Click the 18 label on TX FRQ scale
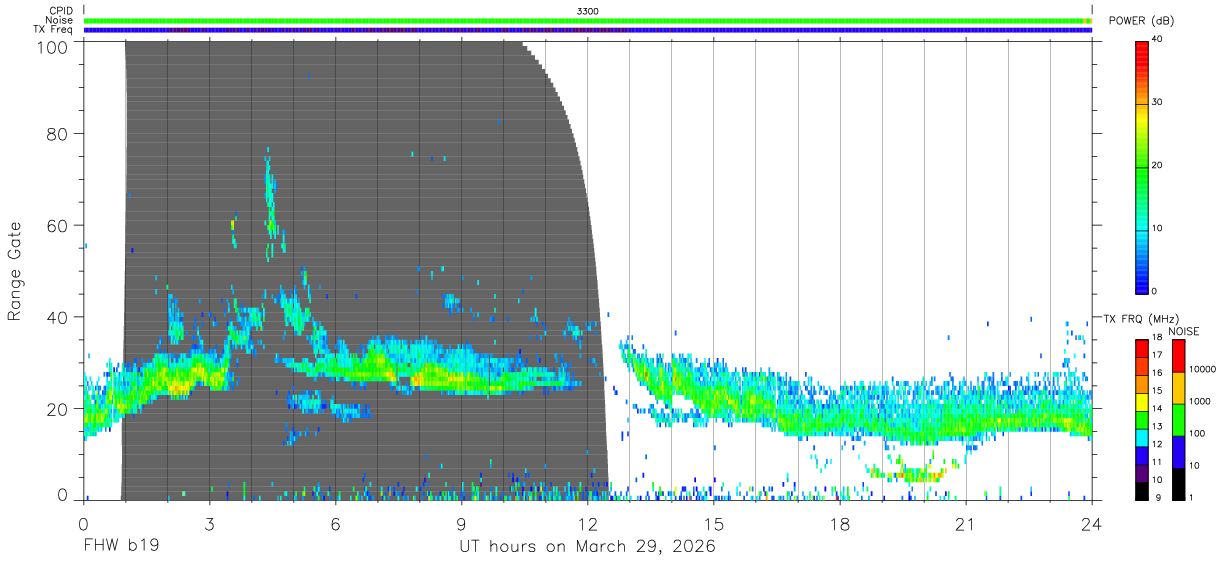 (1157, 339)
